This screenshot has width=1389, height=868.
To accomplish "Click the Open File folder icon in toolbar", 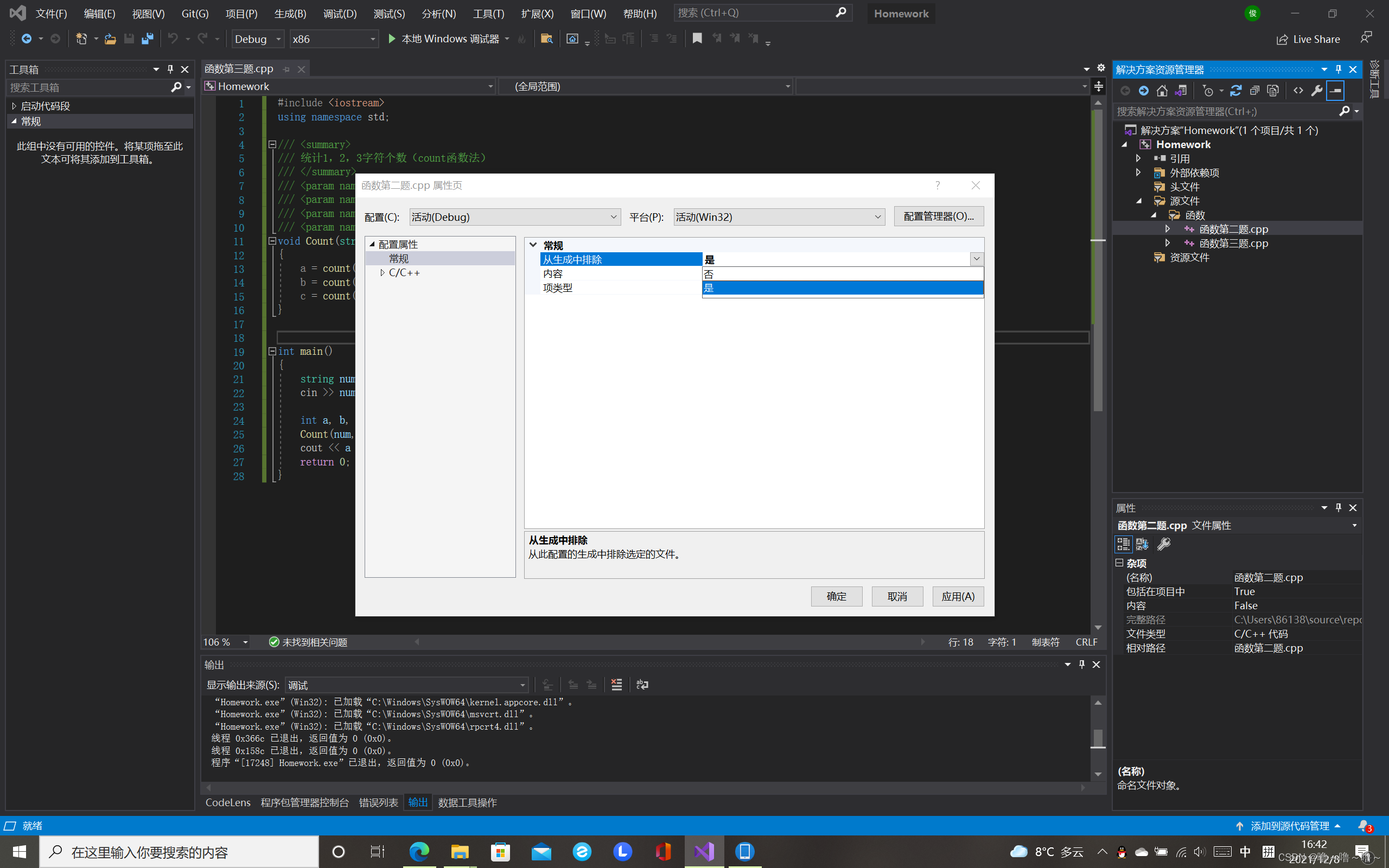I will tap(110, 39).
